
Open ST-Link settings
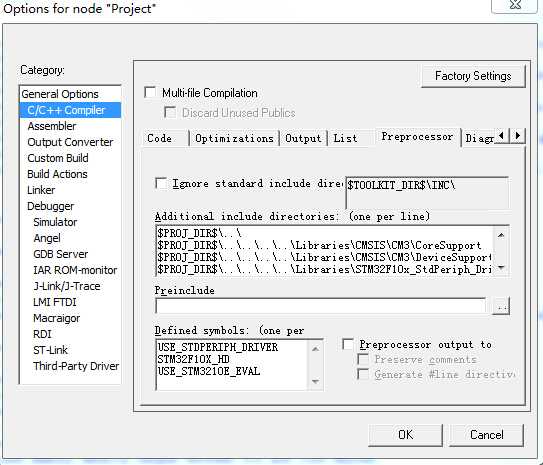coord(51,350)
